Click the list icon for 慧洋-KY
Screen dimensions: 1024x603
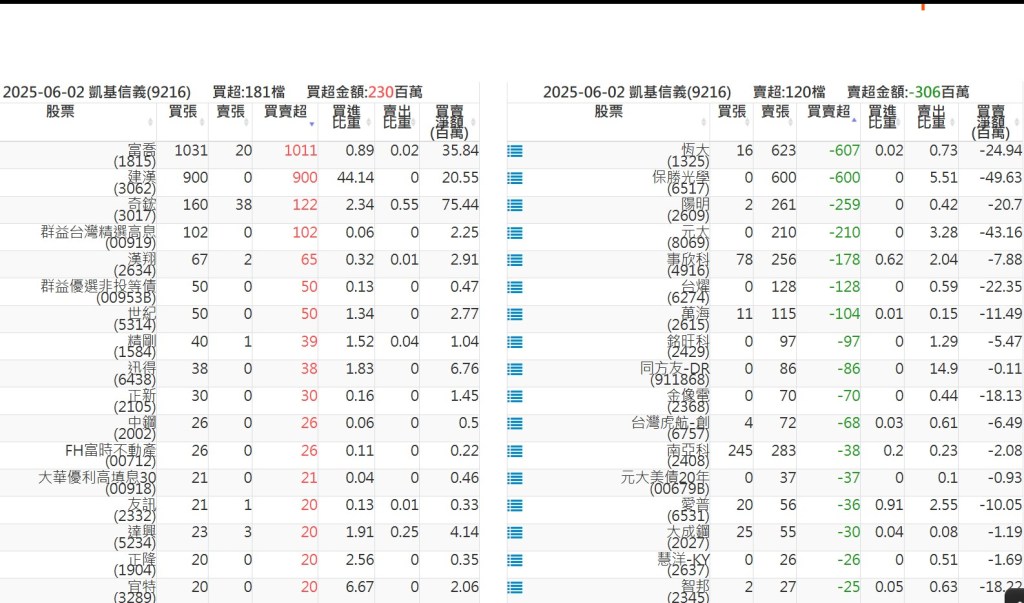[515, 560]
